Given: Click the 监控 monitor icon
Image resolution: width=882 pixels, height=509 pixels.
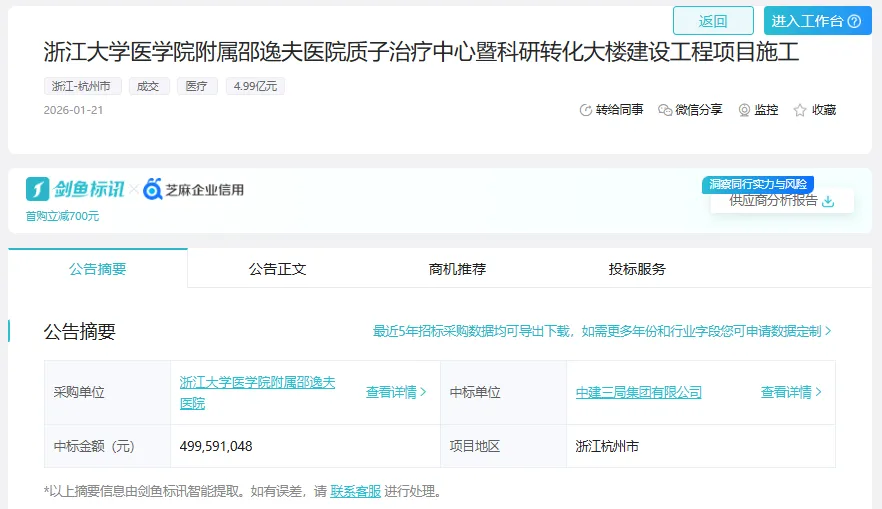Looking at the screenshot, I should (x=744, y=110).
